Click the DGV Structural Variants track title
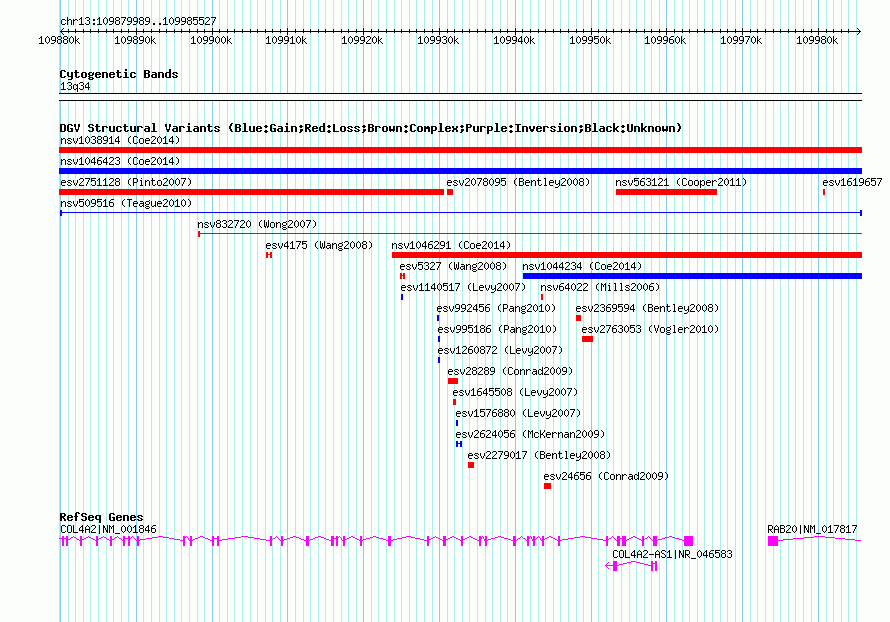This screenshot has height=622, width=890. 371,128
